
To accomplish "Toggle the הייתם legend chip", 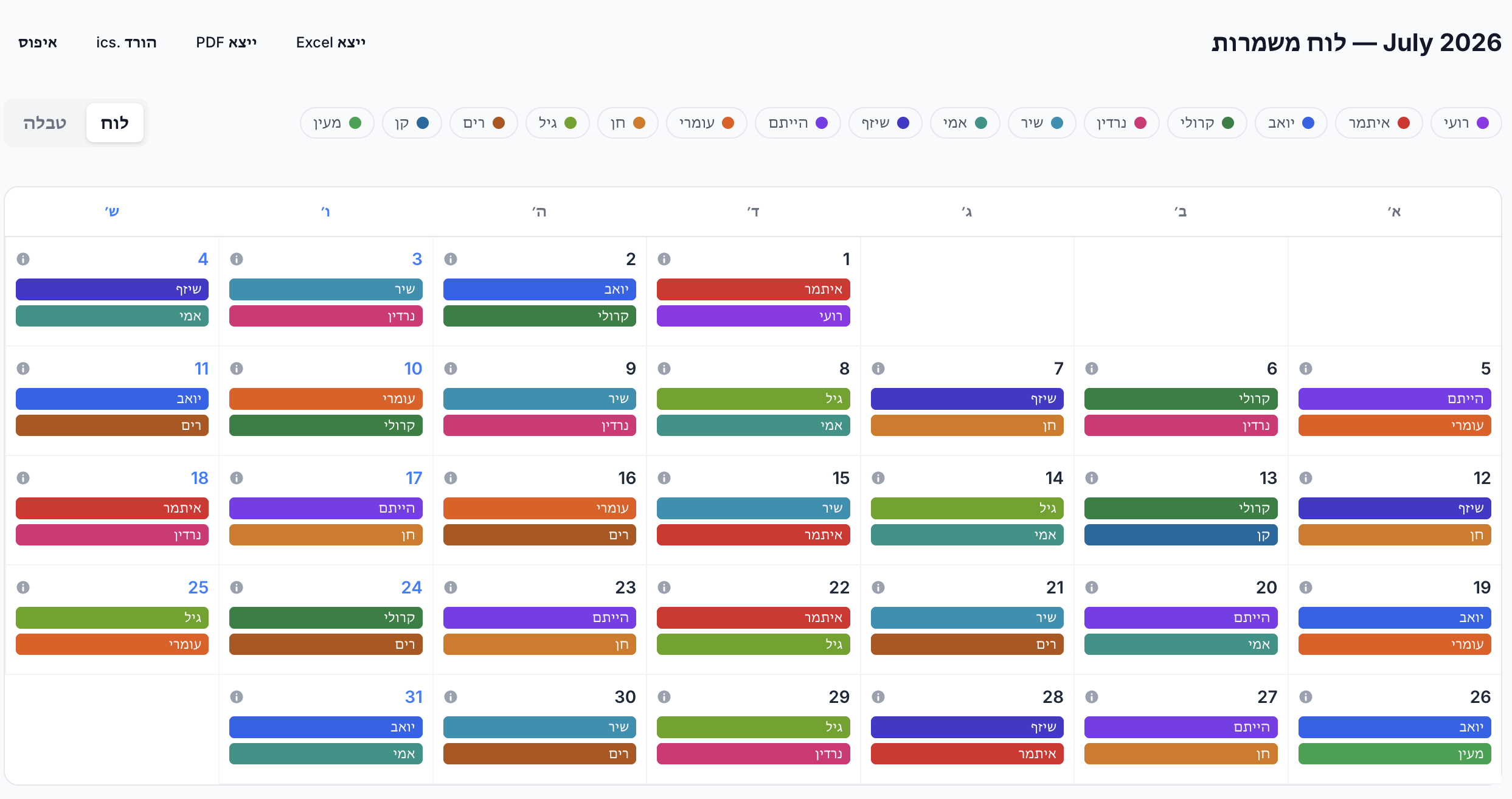I will [798, 123].
